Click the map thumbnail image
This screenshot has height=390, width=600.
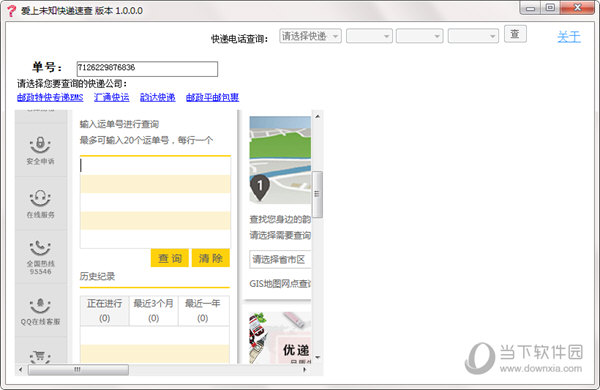point(280,160)
